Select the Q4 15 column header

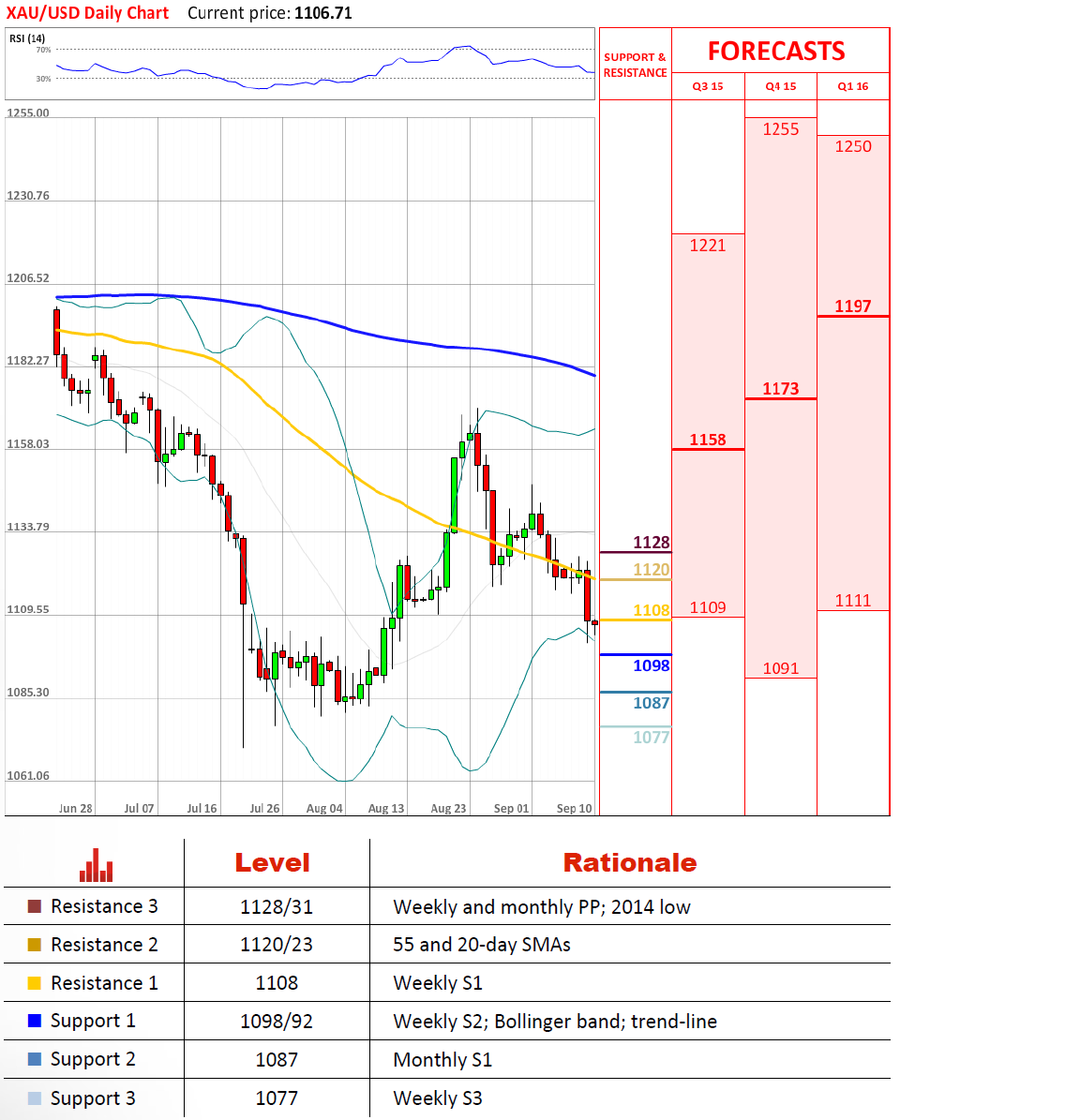781,86
